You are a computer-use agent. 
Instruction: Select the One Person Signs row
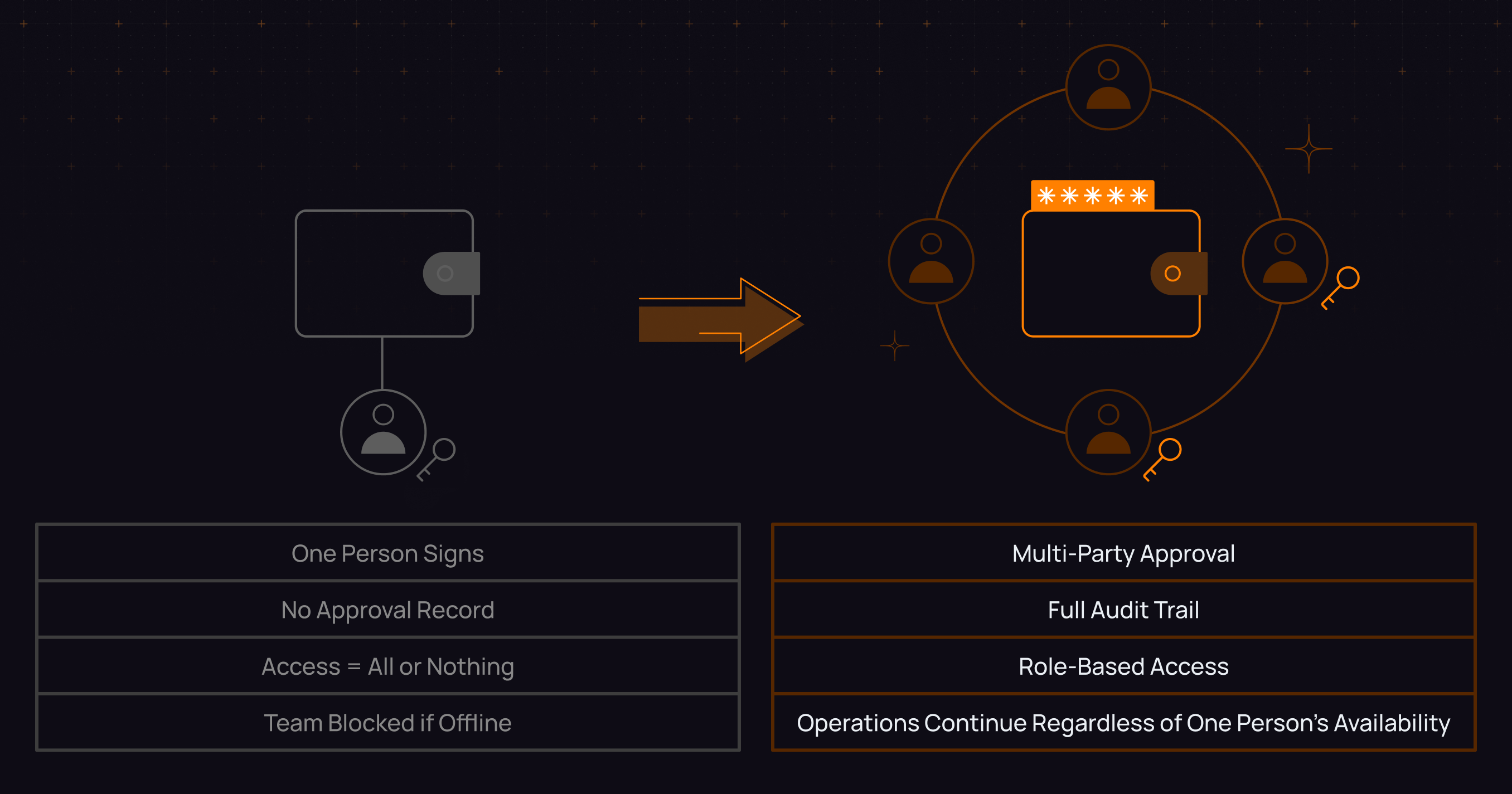click(387, 554)
